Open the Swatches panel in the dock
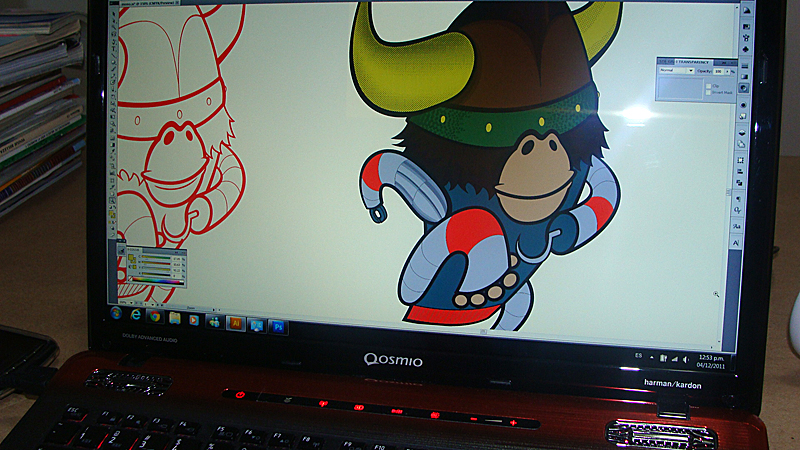This screenshot has height=450, width=800. coord(746,26)
